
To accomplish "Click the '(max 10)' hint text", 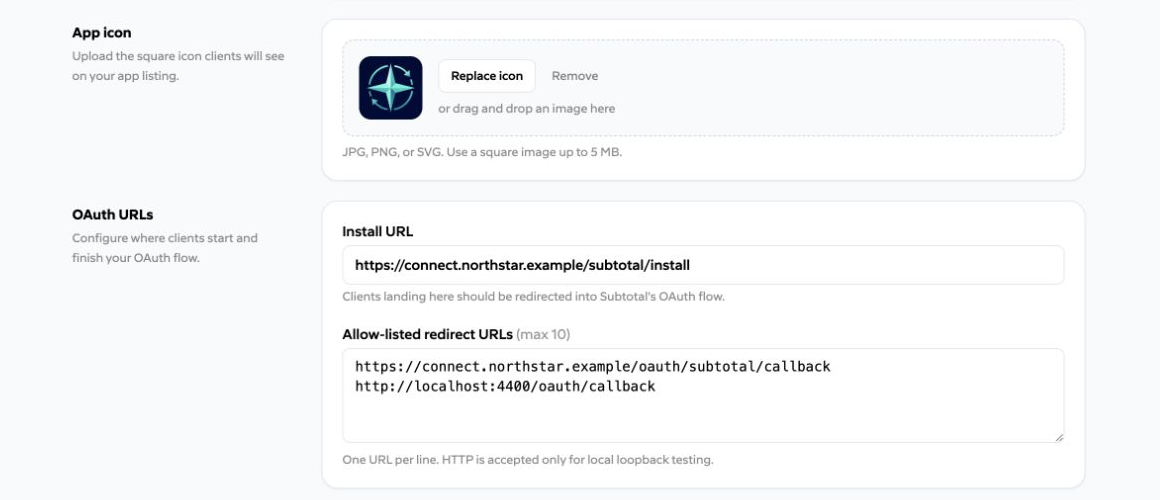I will (x=543, y=334).
